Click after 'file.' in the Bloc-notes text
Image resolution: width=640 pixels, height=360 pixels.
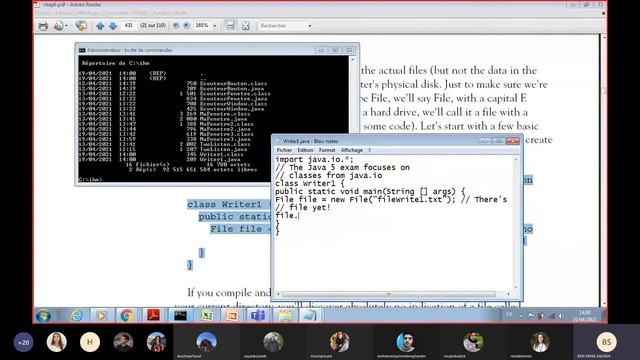[299, 216]
